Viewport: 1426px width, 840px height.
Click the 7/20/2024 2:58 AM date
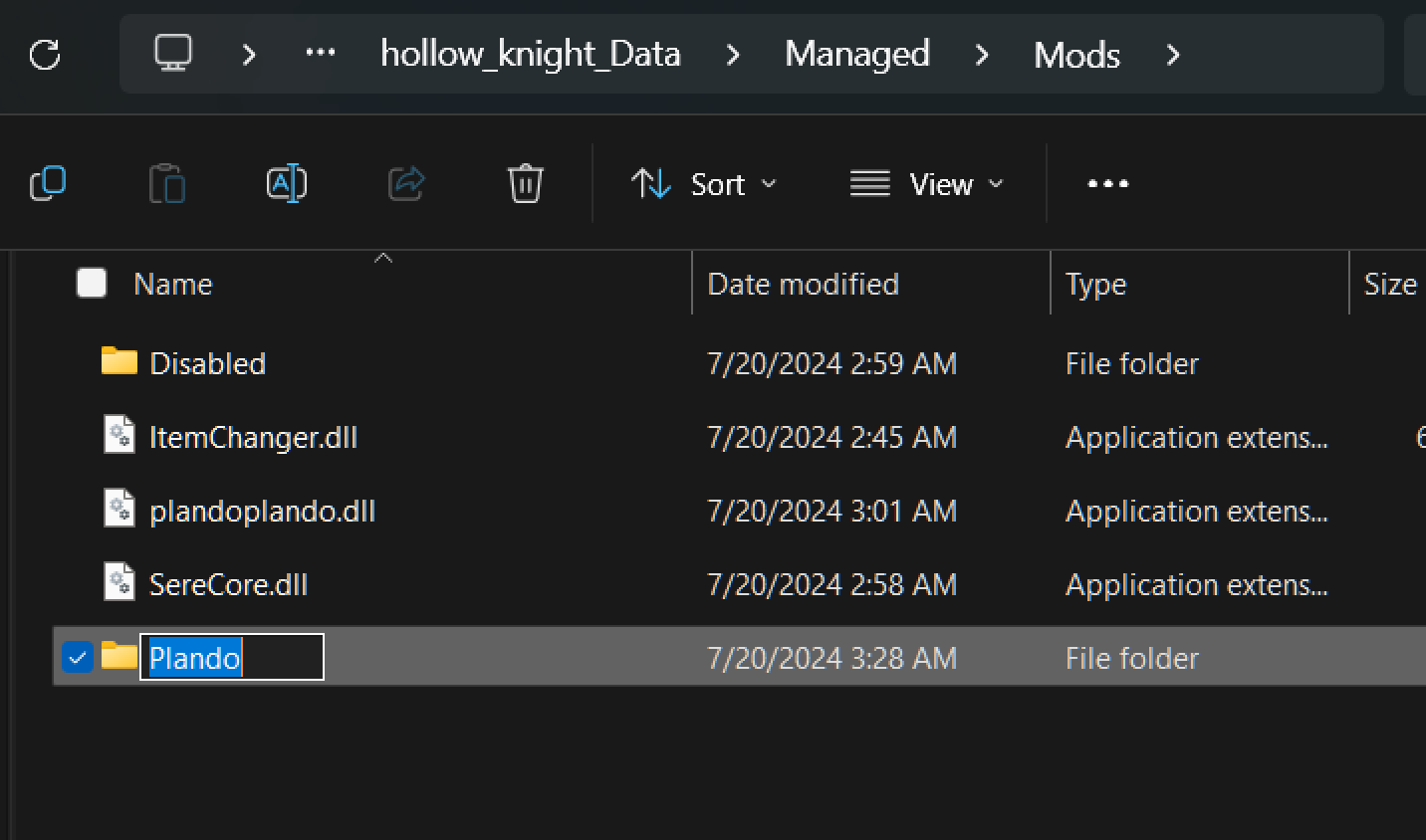(832, 584)
